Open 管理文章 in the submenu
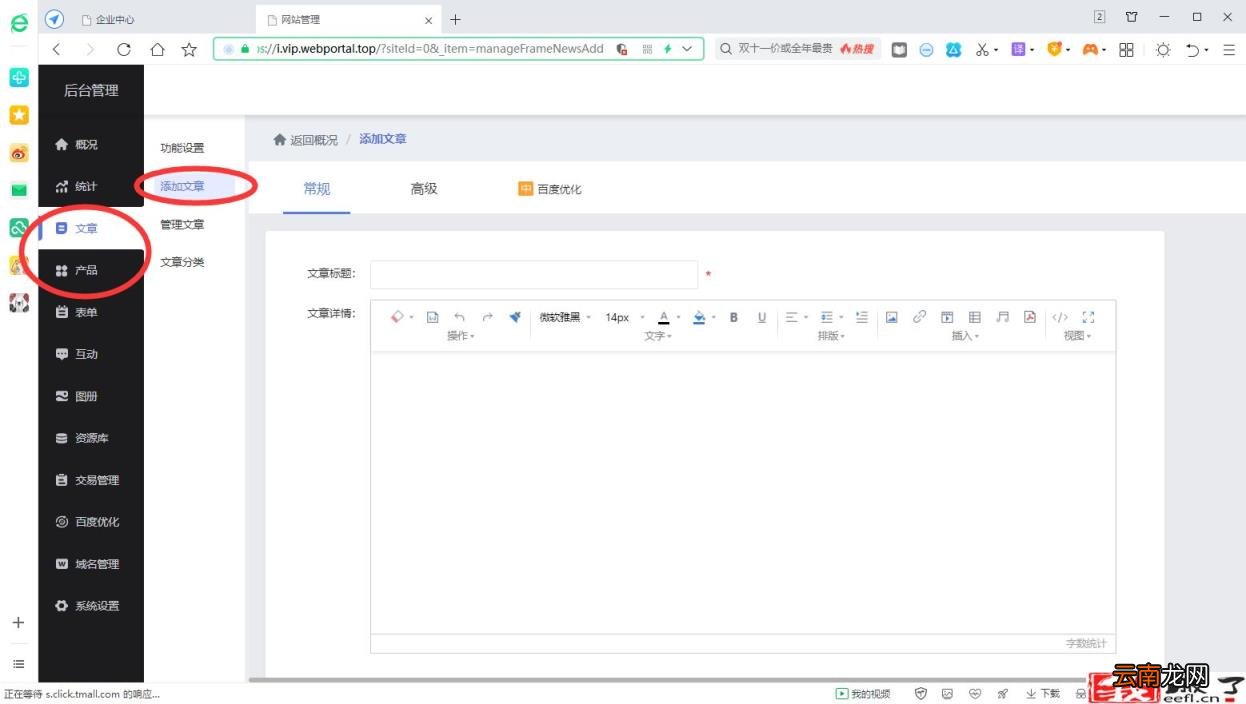Viewport: 1246px width, 704px height. click(x=182, y=224)
